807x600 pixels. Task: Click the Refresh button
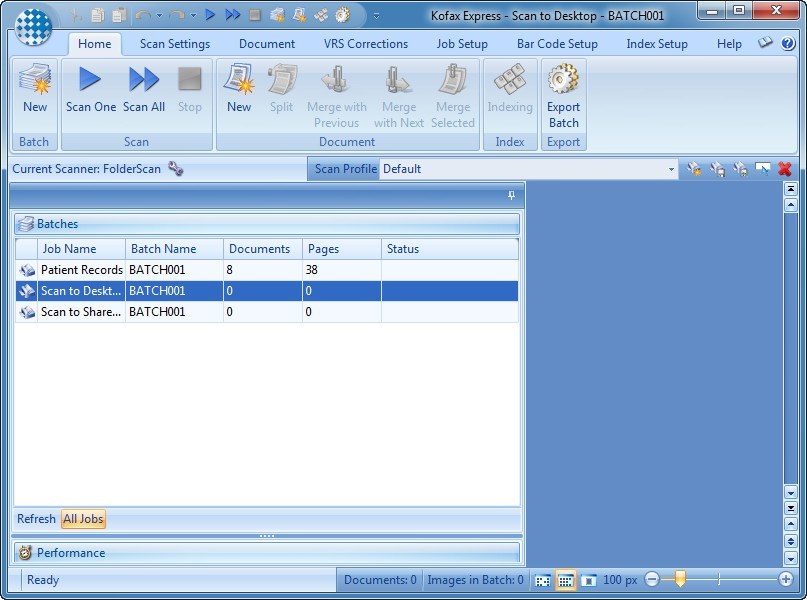pos(36,519)
